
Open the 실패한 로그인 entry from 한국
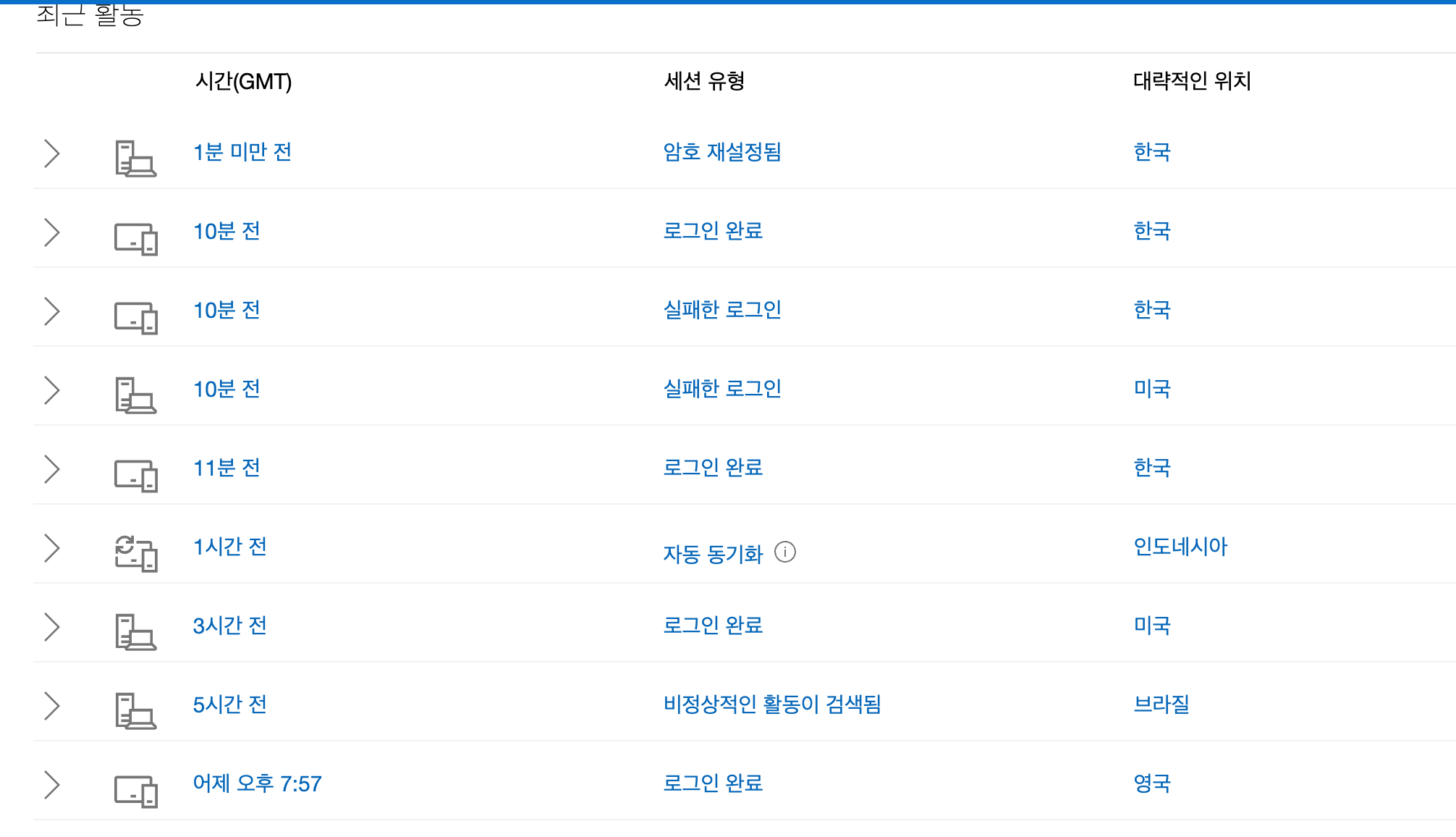[723, 310]
